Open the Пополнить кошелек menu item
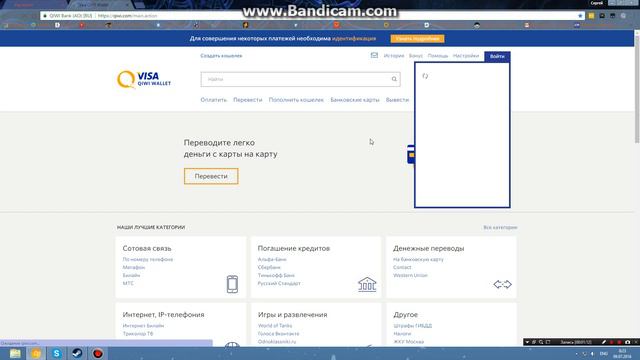 pos(296,100)
